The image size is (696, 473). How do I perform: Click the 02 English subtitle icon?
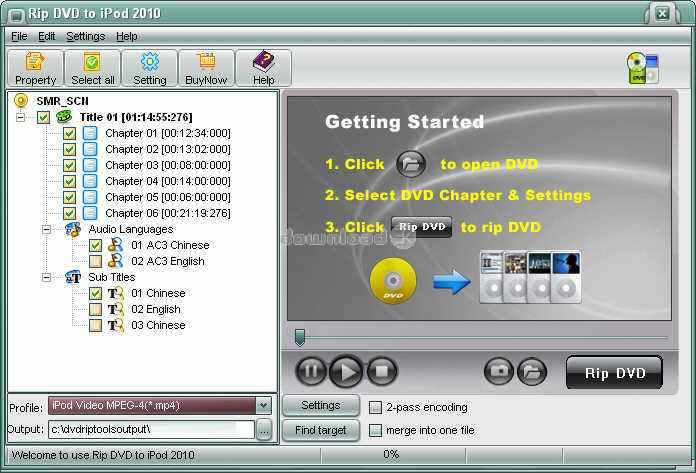point(115,309)
